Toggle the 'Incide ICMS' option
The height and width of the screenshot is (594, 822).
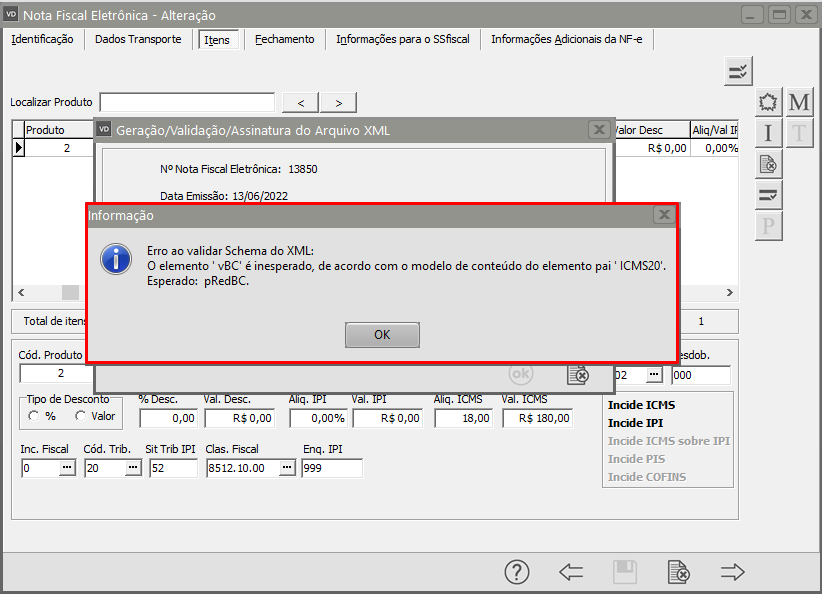click(x=641, y=405)
